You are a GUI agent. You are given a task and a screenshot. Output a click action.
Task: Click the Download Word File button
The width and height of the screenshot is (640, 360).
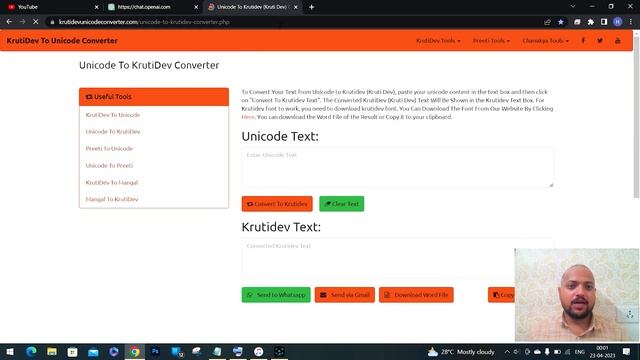(x=416, y=295)
